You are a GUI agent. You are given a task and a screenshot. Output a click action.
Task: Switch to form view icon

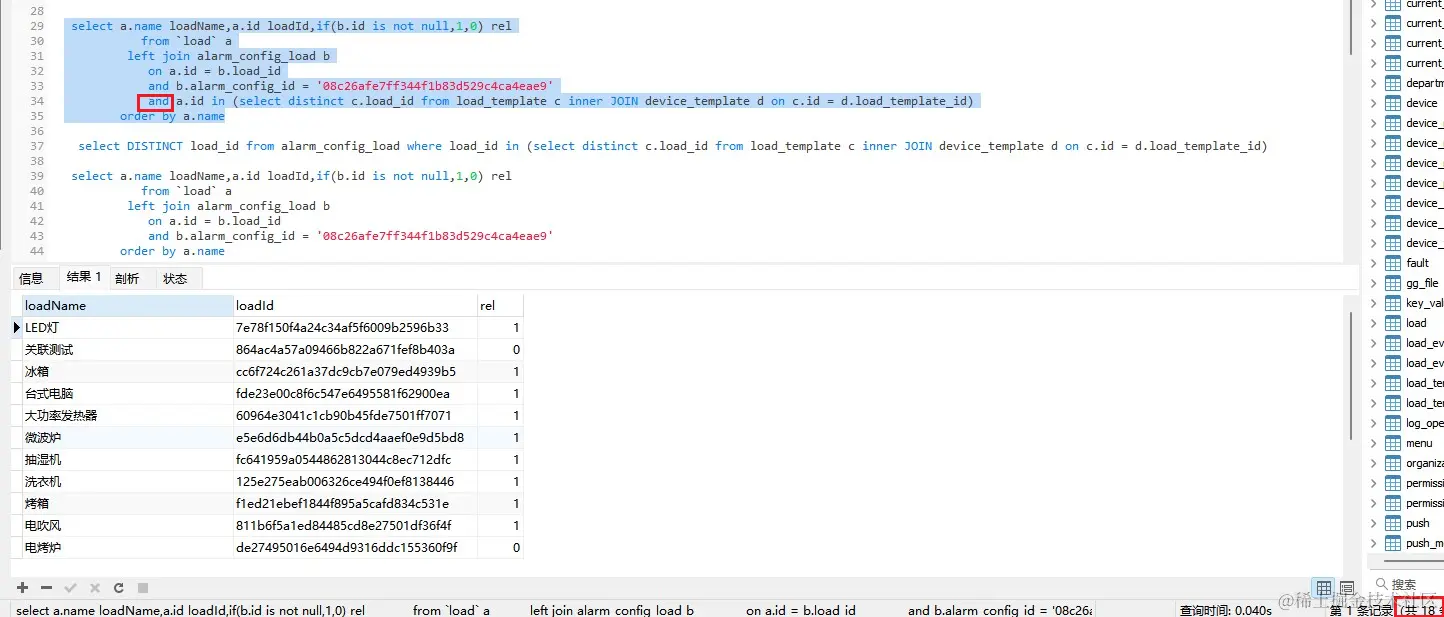pyautogui.click(x=1347, y=588)
